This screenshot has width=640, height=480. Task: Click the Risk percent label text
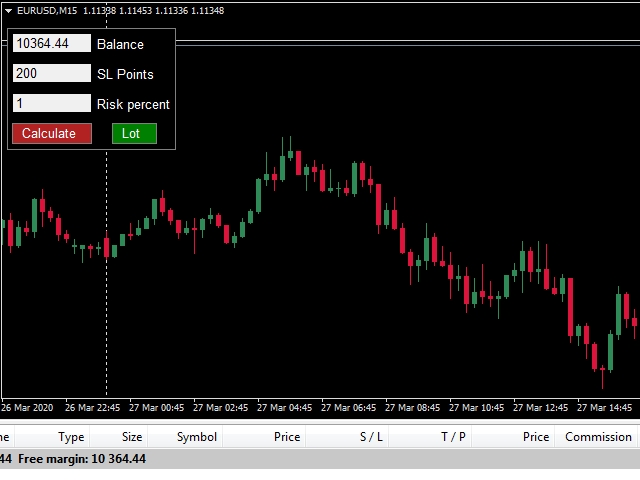pos(133,104)
